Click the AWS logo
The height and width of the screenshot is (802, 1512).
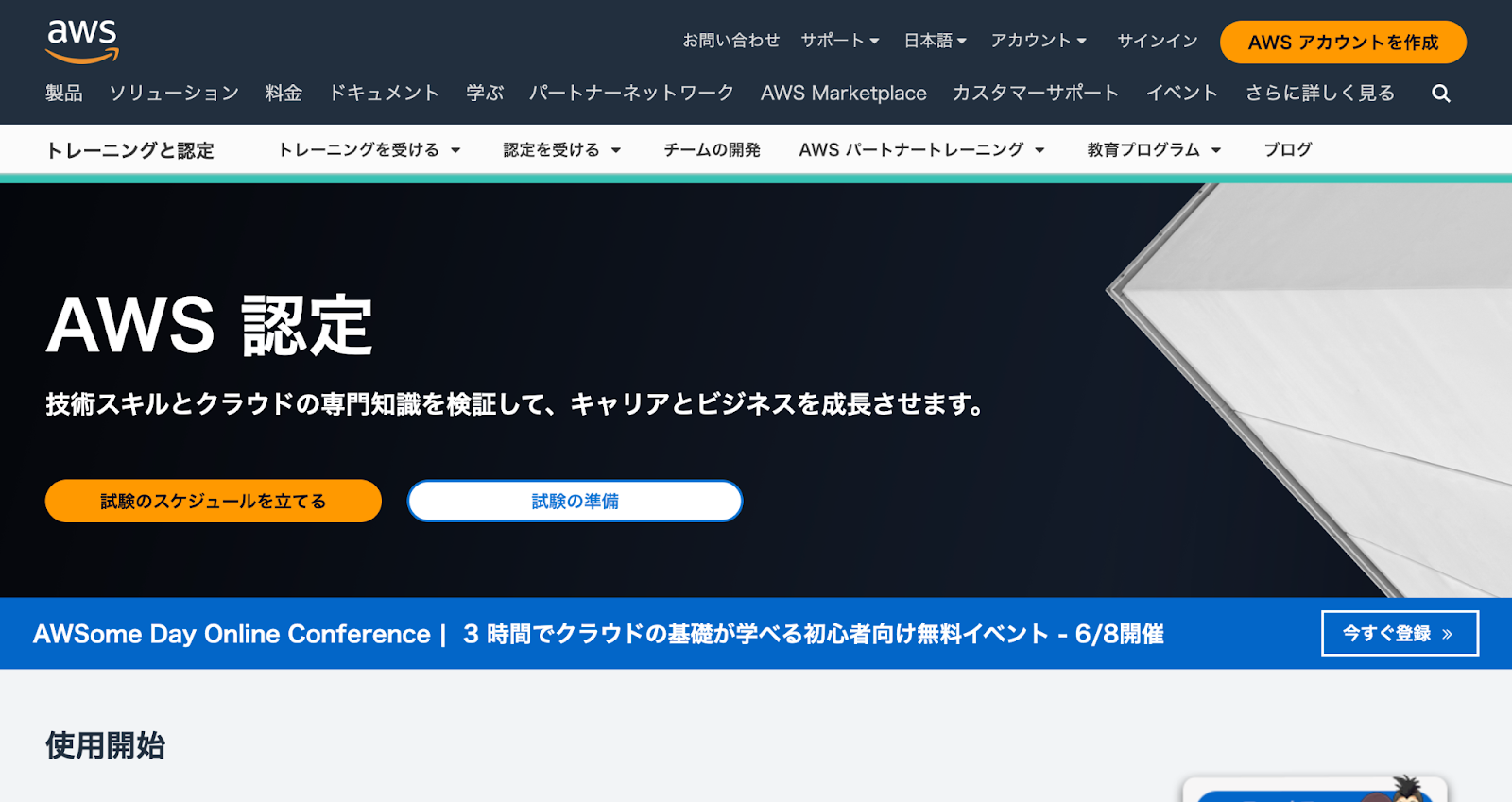tap(83, 42)
